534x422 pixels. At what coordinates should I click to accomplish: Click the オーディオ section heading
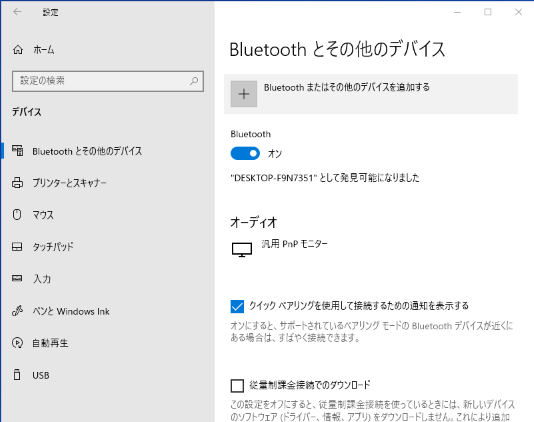click(253, 222)
